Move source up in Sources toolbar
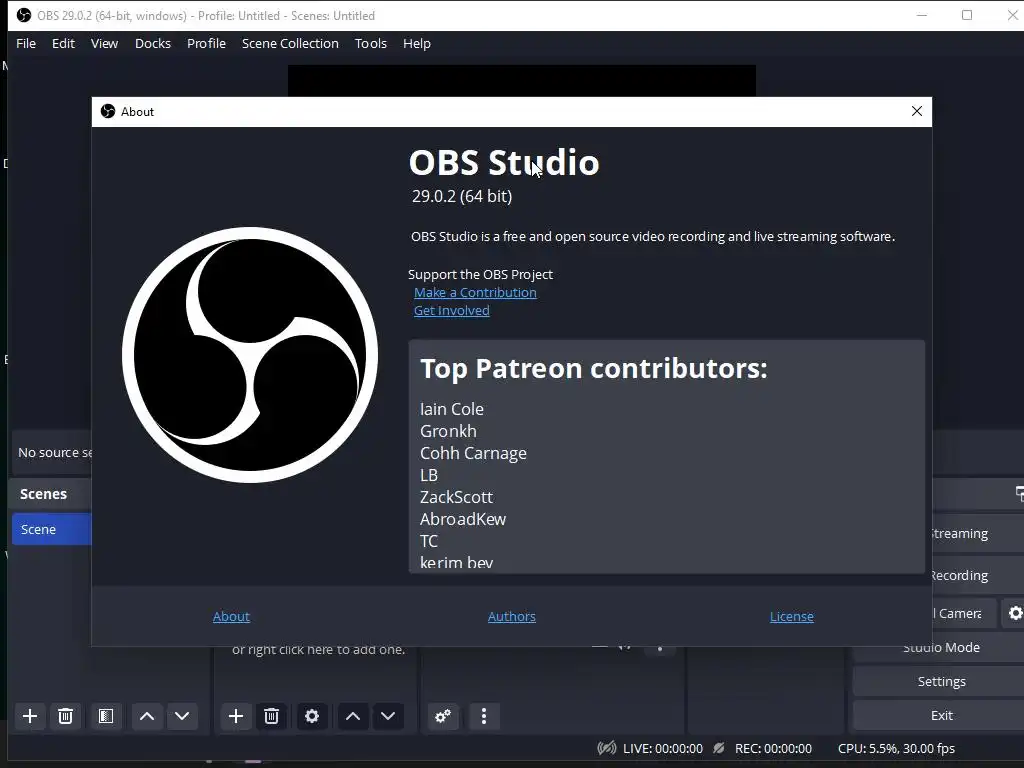 click(x=353, y=716)
